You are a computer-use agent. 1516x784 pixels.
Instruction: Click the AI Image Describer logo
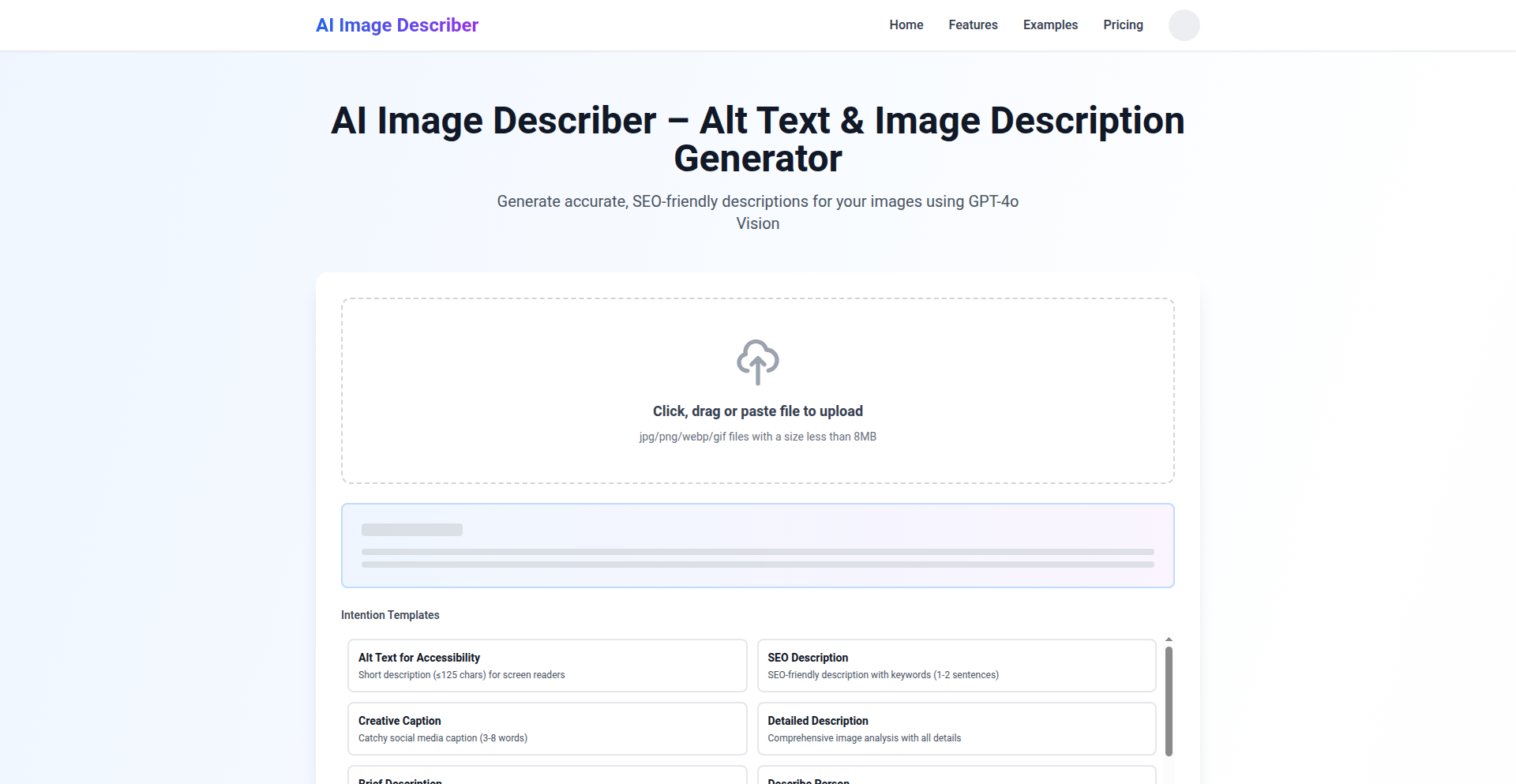click(x=396, y=24)
